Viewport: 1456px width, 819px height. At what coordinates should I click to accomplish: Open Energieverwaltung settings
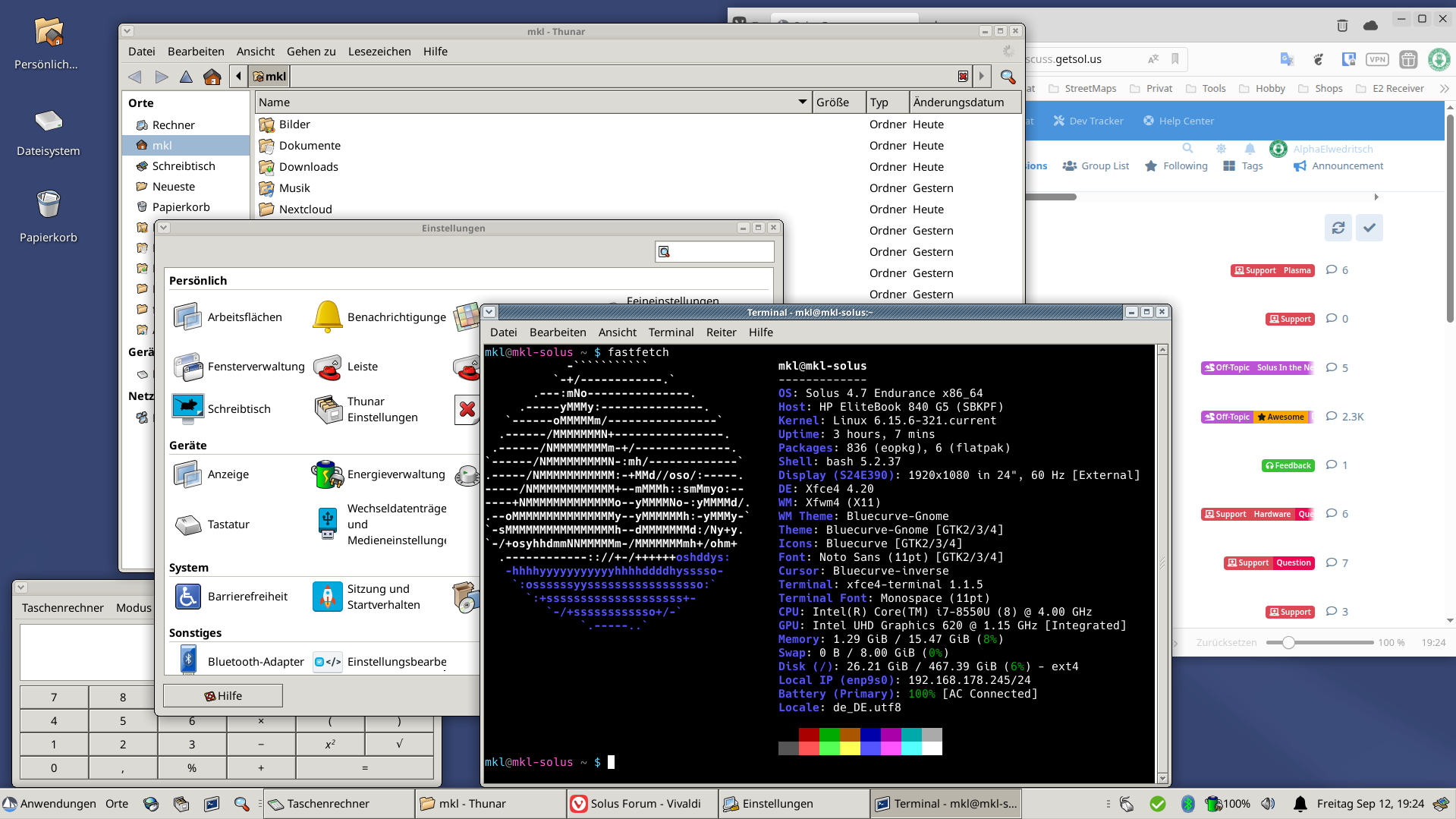[379, 474]
